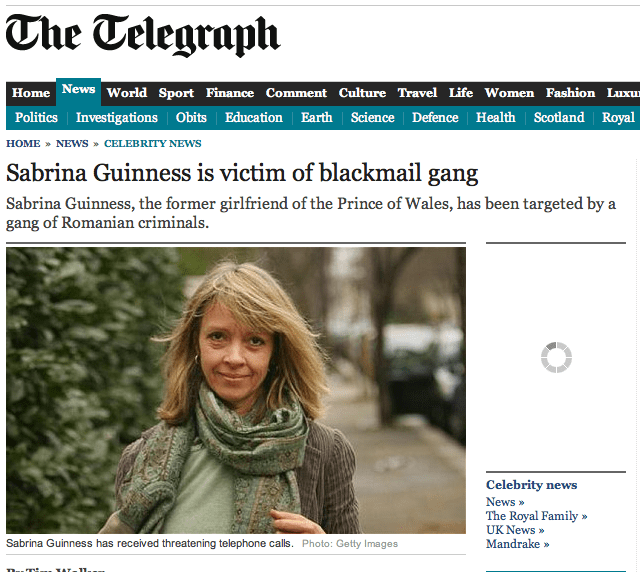Open the Travel section
This screenshot has height=572, width=640.
click(418, 93)
